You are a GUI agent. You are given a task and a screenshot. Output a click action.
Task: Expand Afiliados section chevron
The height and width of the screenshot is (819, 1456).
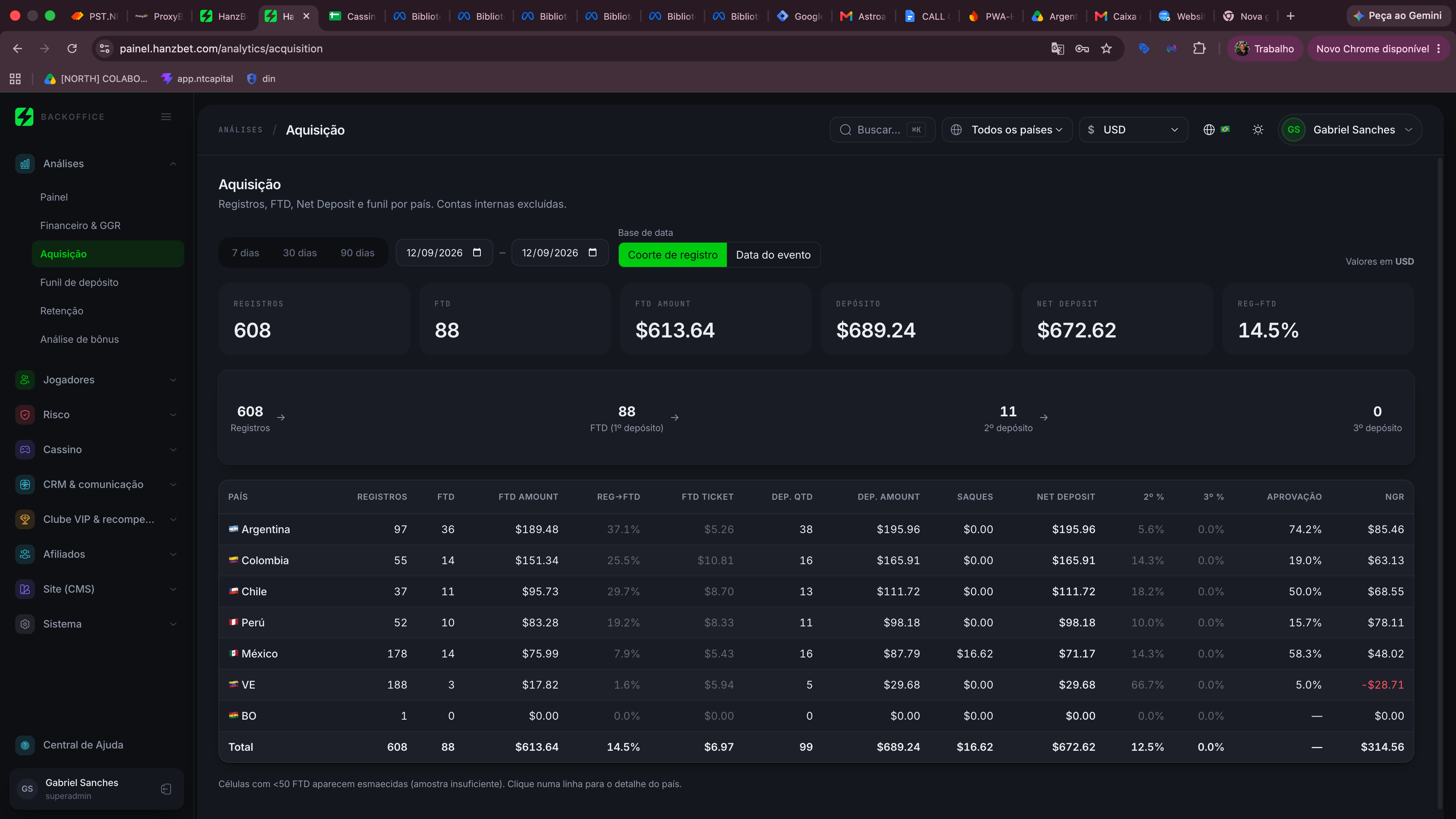tap(174, 554)
